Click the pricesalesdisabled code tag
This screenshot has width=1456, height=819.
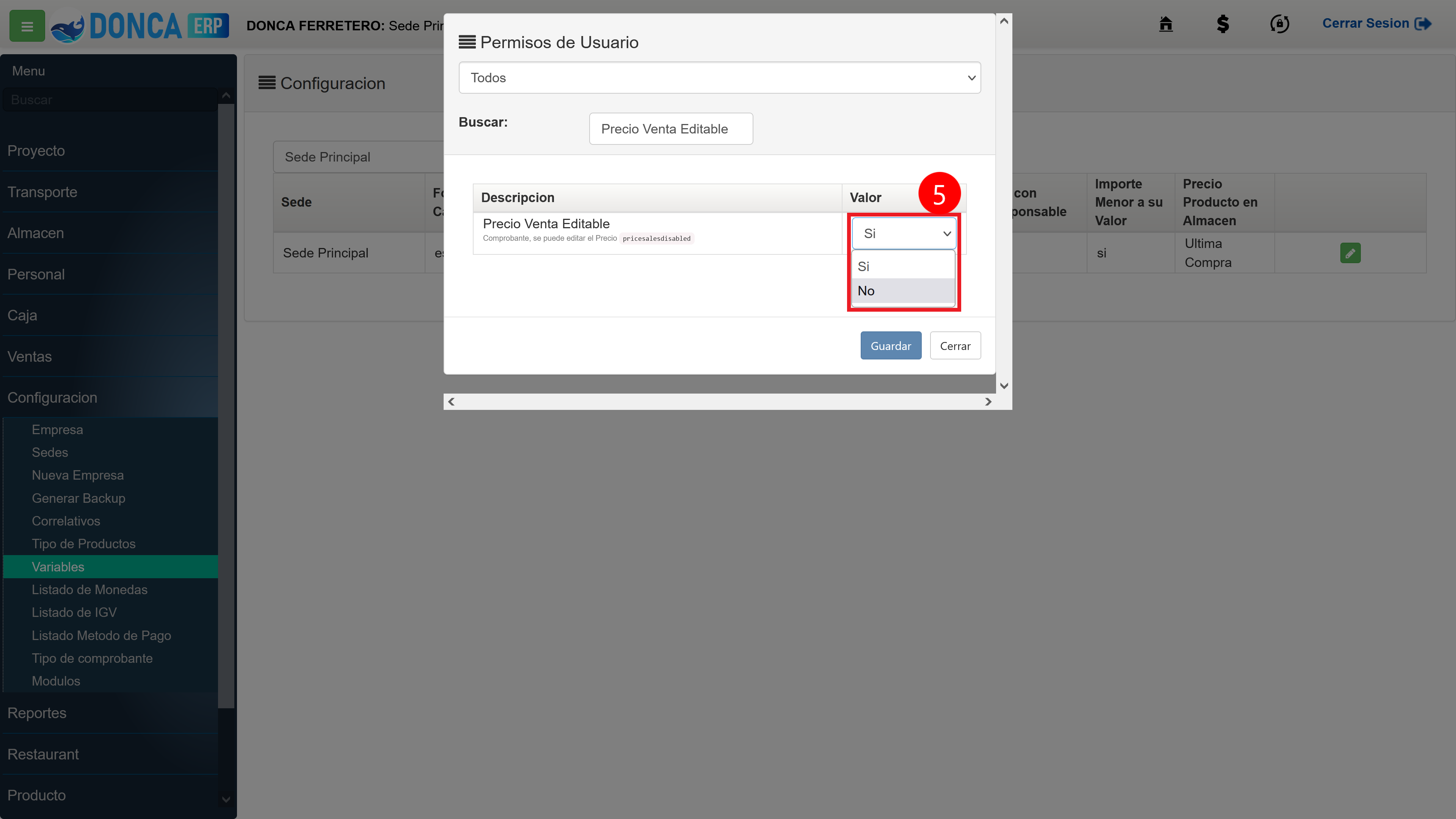tap(656, 238)
